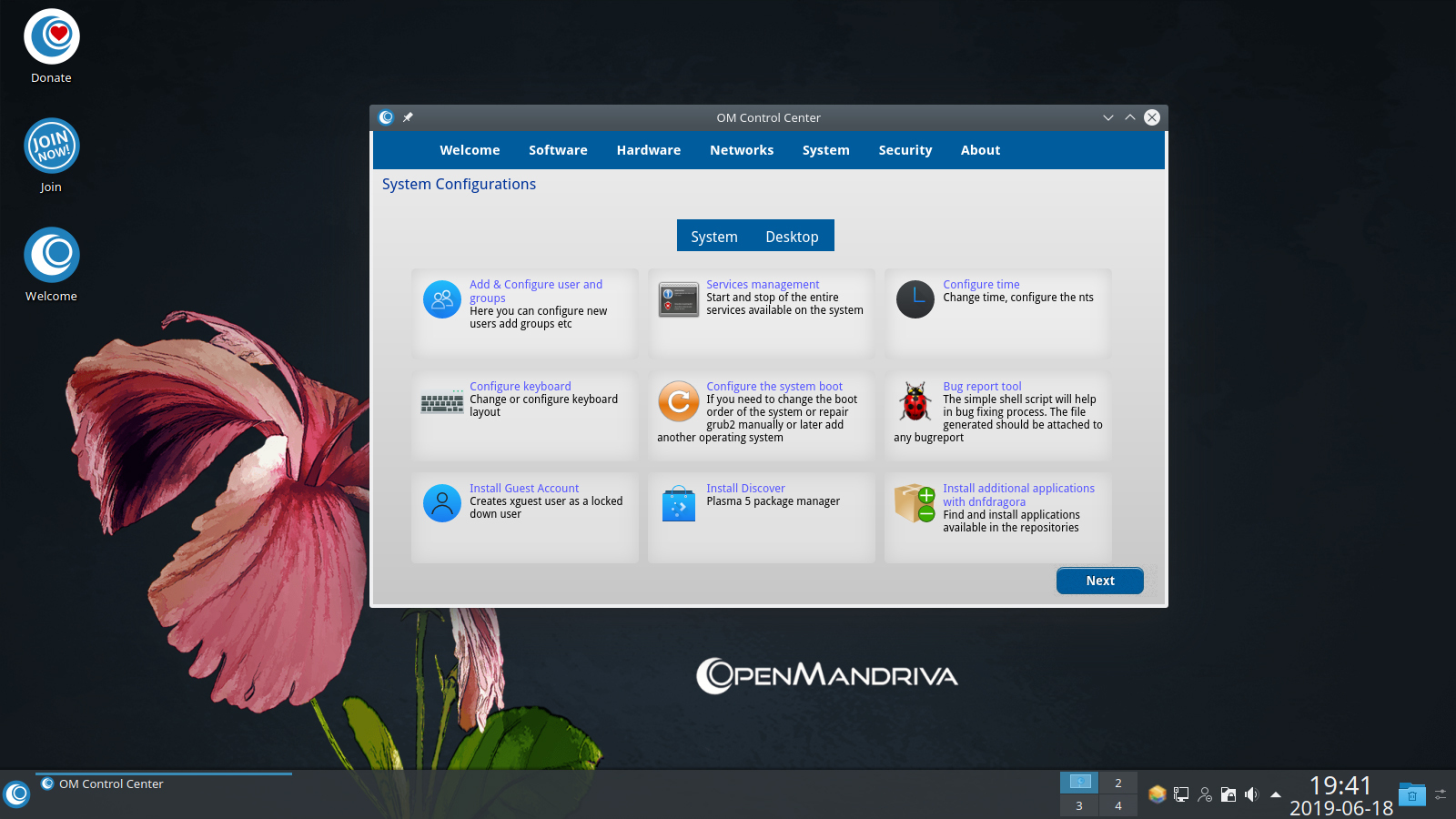The height and width of the screenshot is (819, 1456).
Task: Open the Welcome menu tab
Action: pos(470,150)
